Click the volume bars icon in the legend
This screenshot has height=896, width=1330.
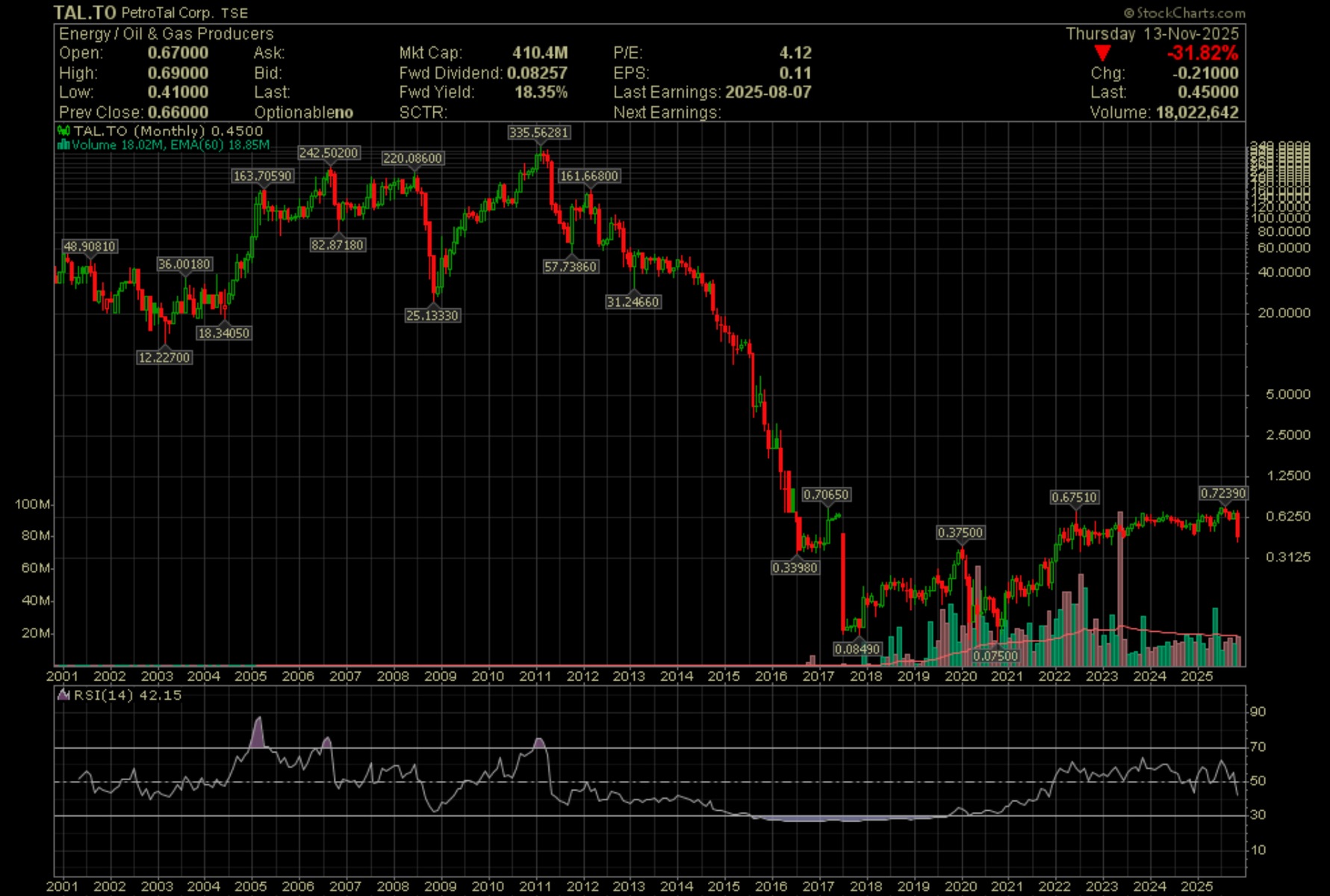63,144
